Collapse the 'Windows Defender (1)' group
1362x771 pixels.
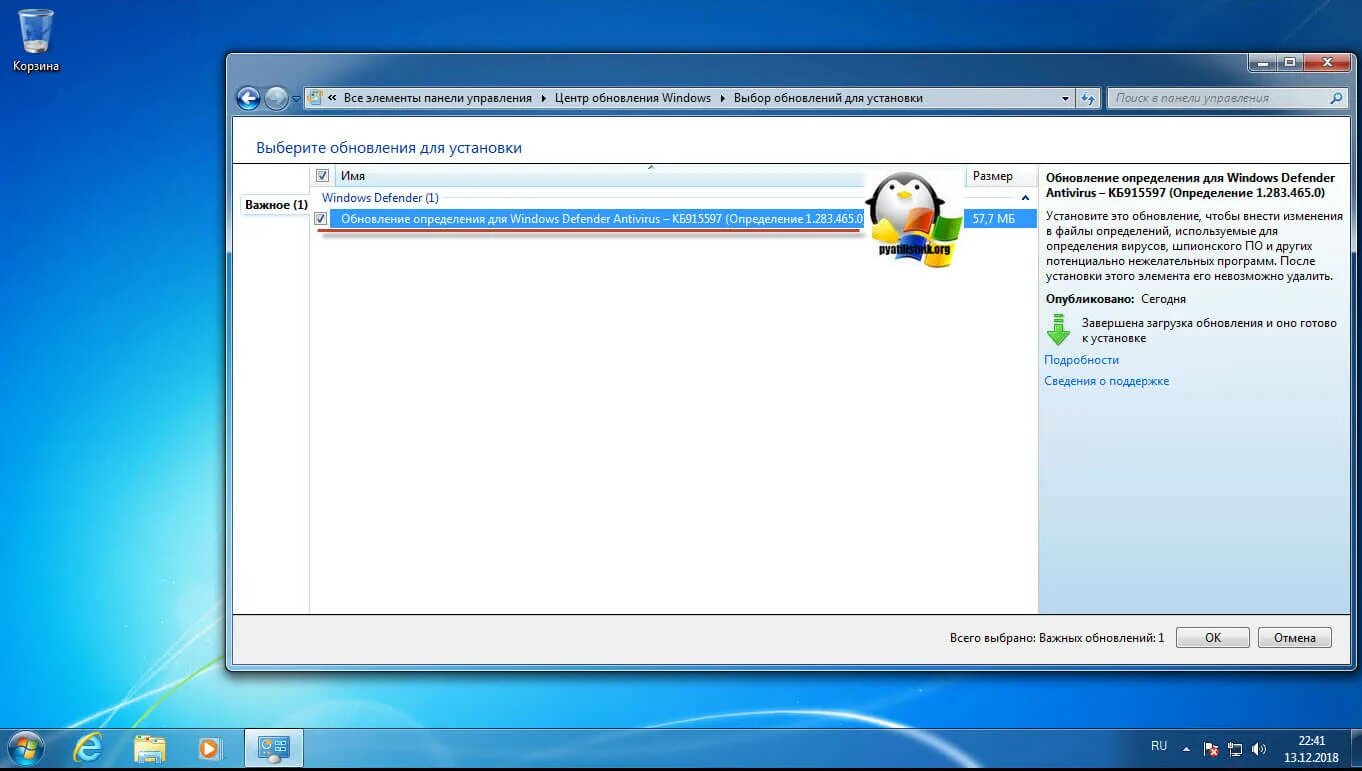pos(1025,198)
